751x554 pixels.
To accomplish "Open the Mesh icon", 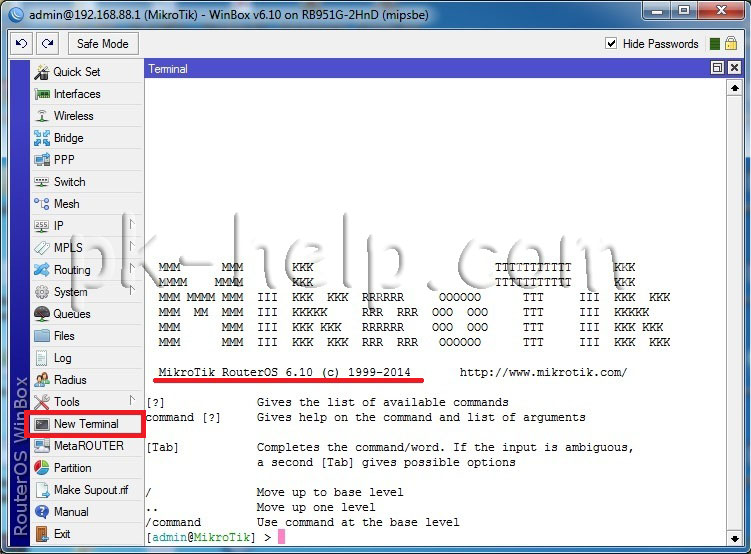I will [42, 204].
